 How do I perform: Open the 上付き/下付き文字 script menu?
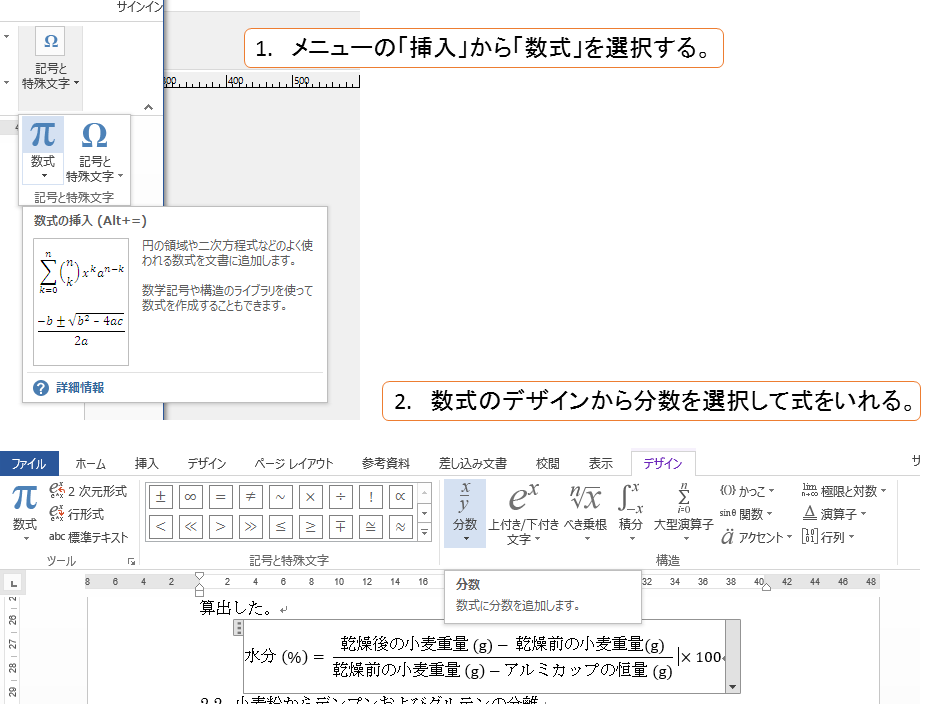(524, 514)
